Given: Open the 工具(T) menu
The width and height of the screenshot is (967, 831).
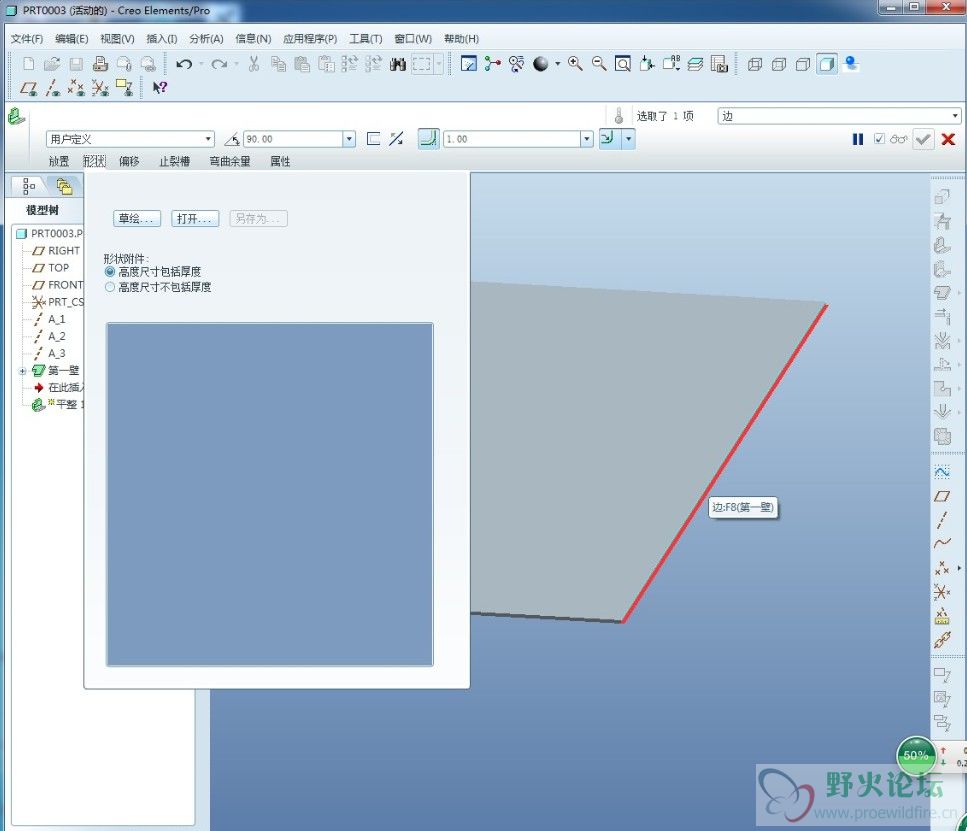Looking at the screenshot, I should tap(366, 39).
